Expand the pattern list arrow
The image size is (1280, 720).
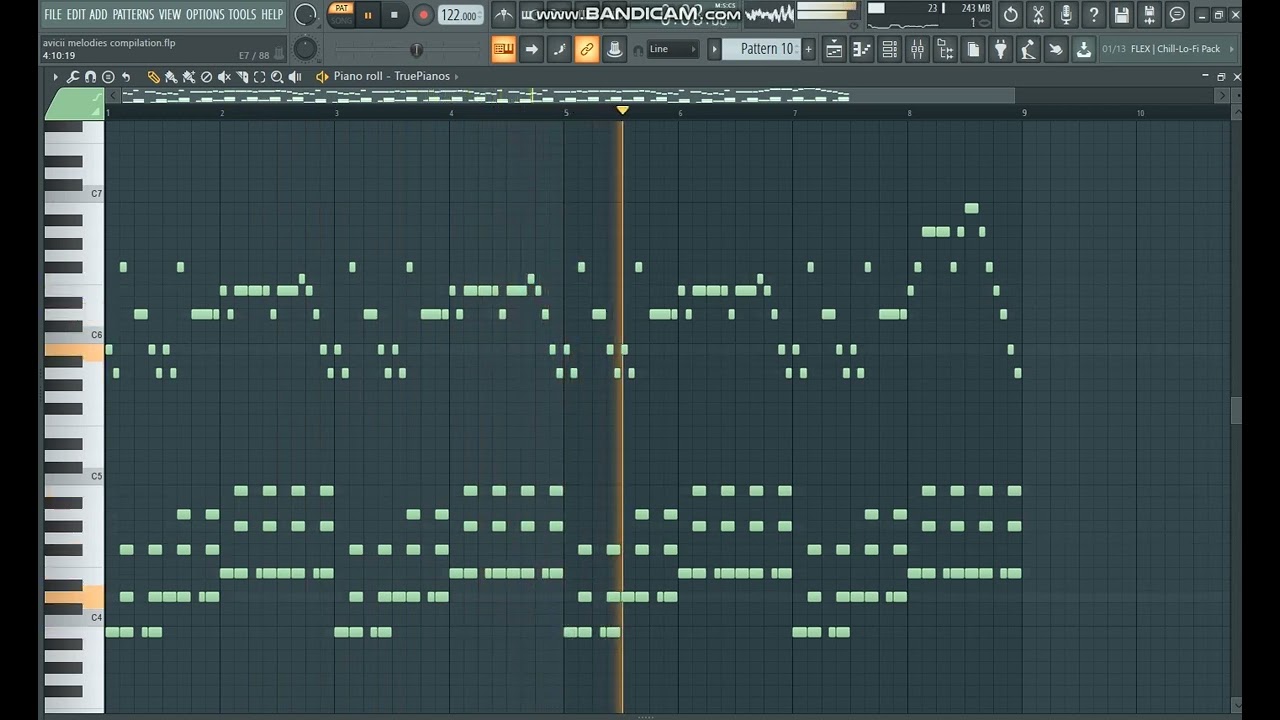[x=714, y=49]
